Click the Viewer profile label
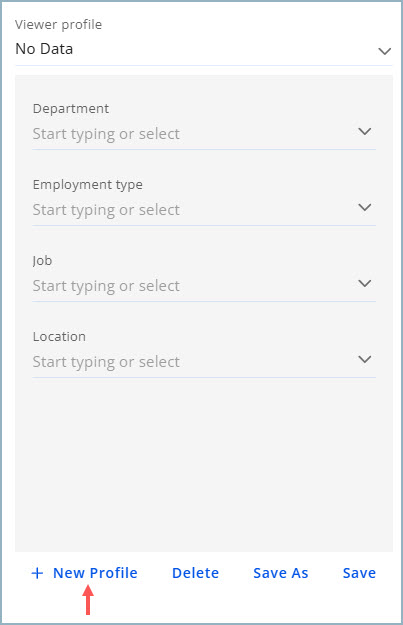 (x=59, y=25)
